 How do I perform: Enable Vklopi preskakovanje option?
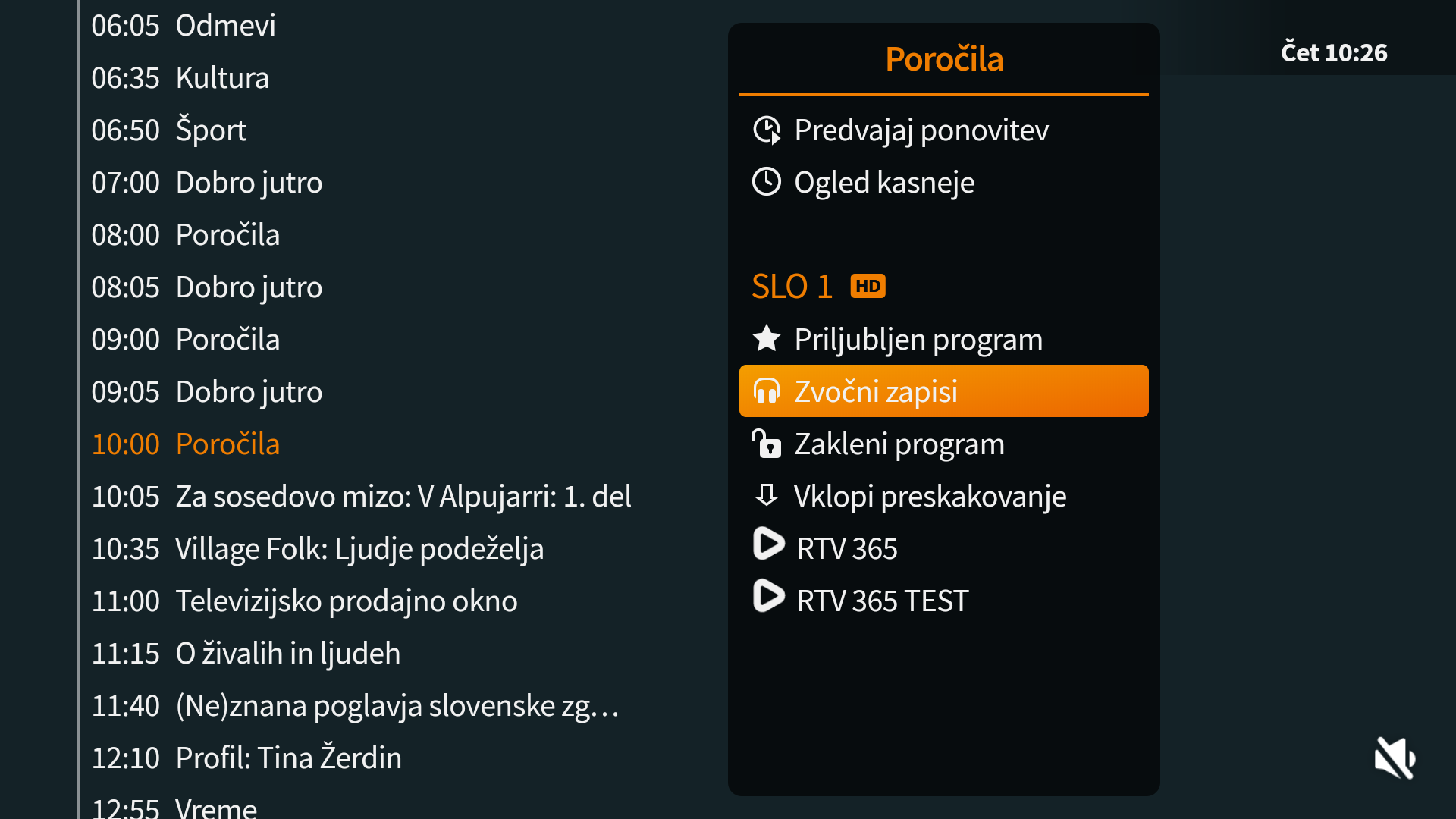[x=930, y=497]
